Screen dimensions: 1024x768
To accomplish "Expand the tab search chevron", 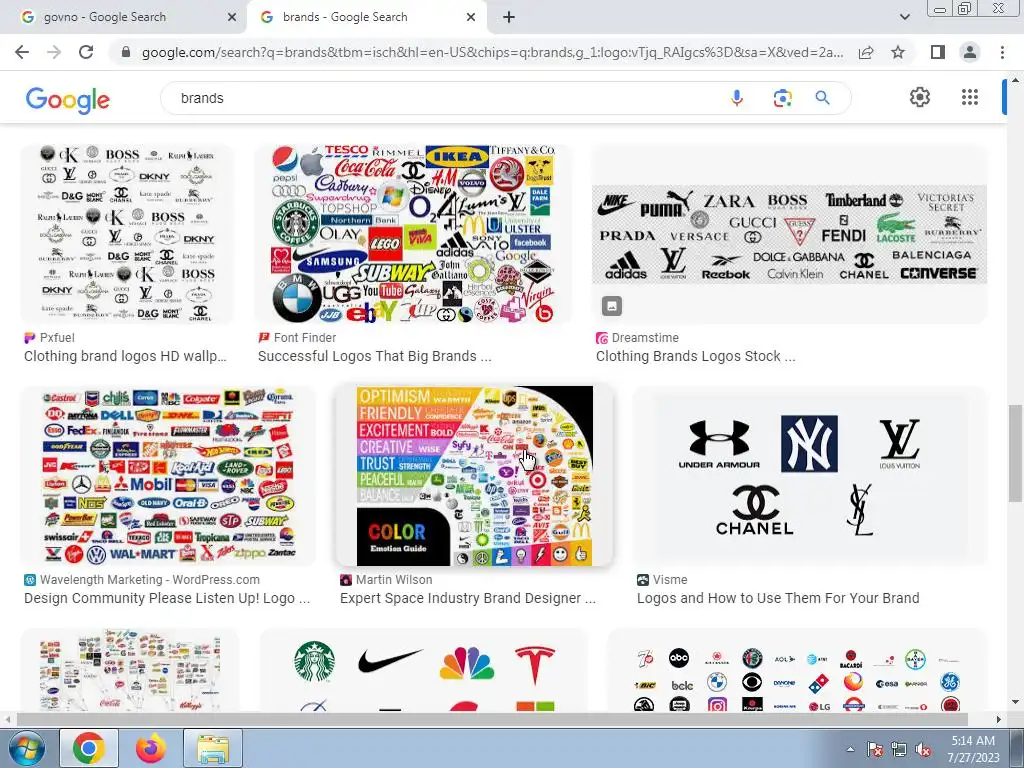I will [904, 17].
